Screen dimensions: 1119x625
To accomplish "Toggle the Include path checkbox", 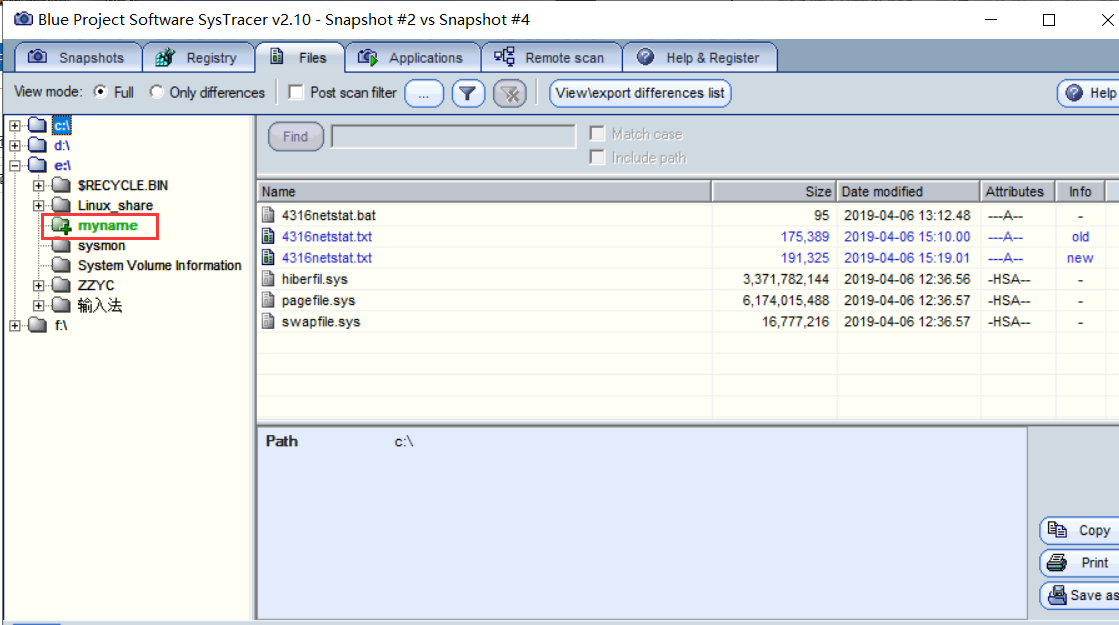I will point(597,157).
